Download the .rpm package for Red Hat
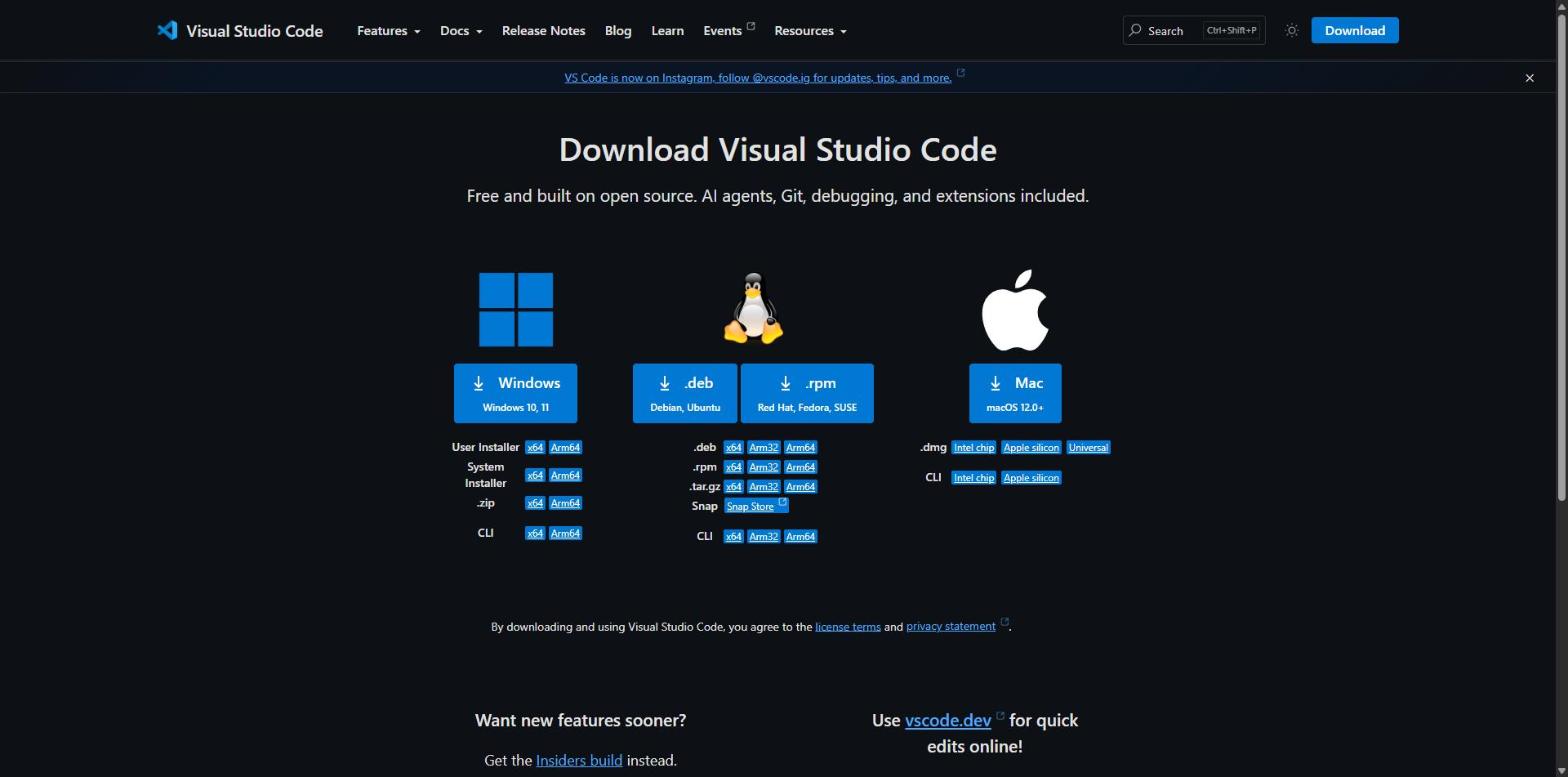This screenshot has width=1568, height=777. [807, 393]
